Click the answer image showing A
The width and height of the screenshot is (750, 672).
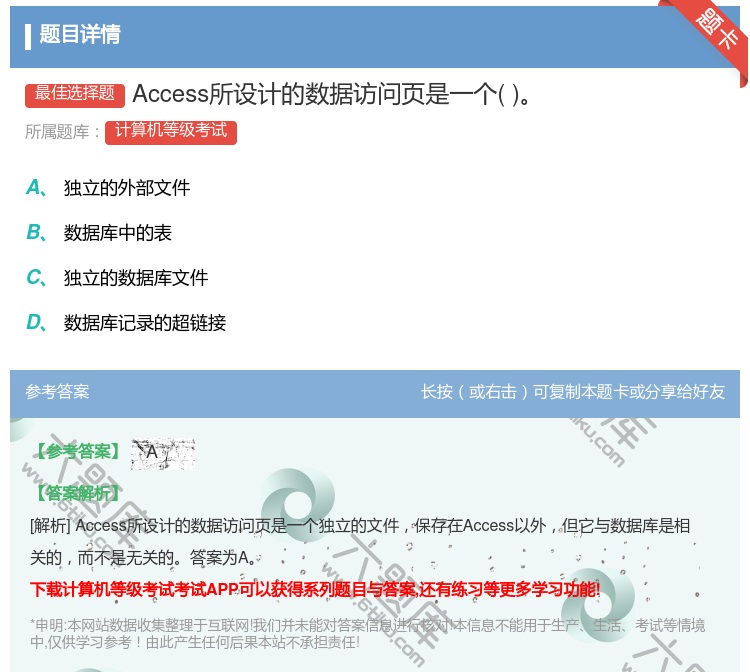163,453
